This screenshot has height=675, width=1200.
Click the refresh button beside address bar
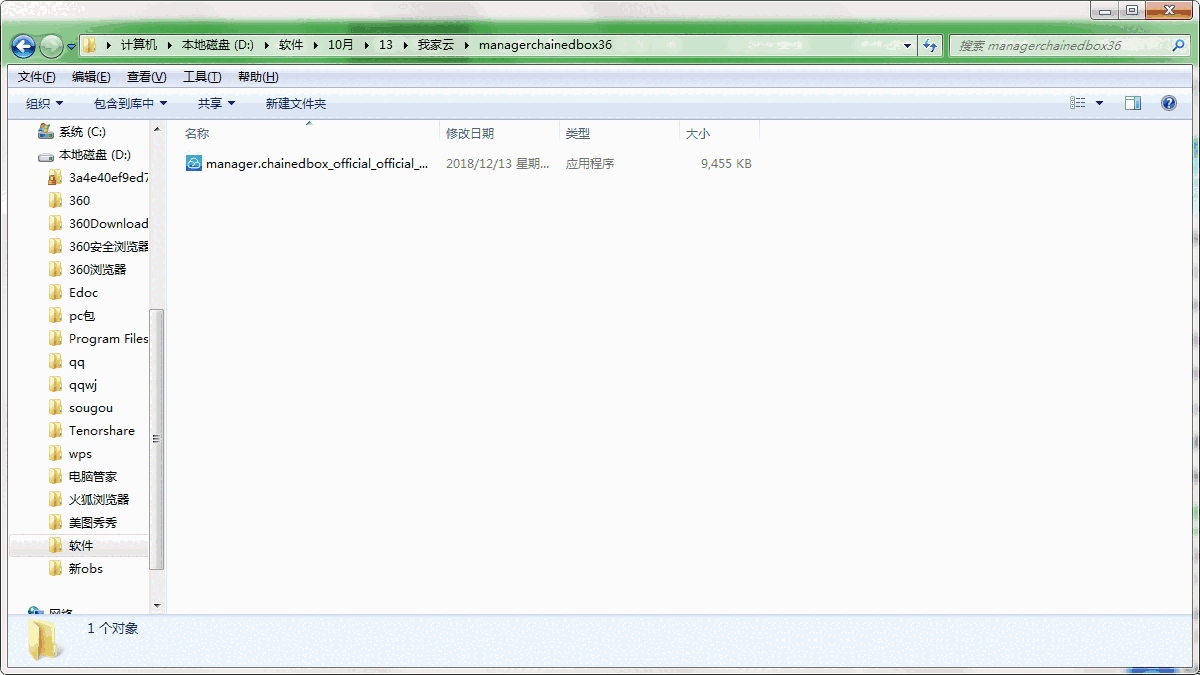click(930, 45)
